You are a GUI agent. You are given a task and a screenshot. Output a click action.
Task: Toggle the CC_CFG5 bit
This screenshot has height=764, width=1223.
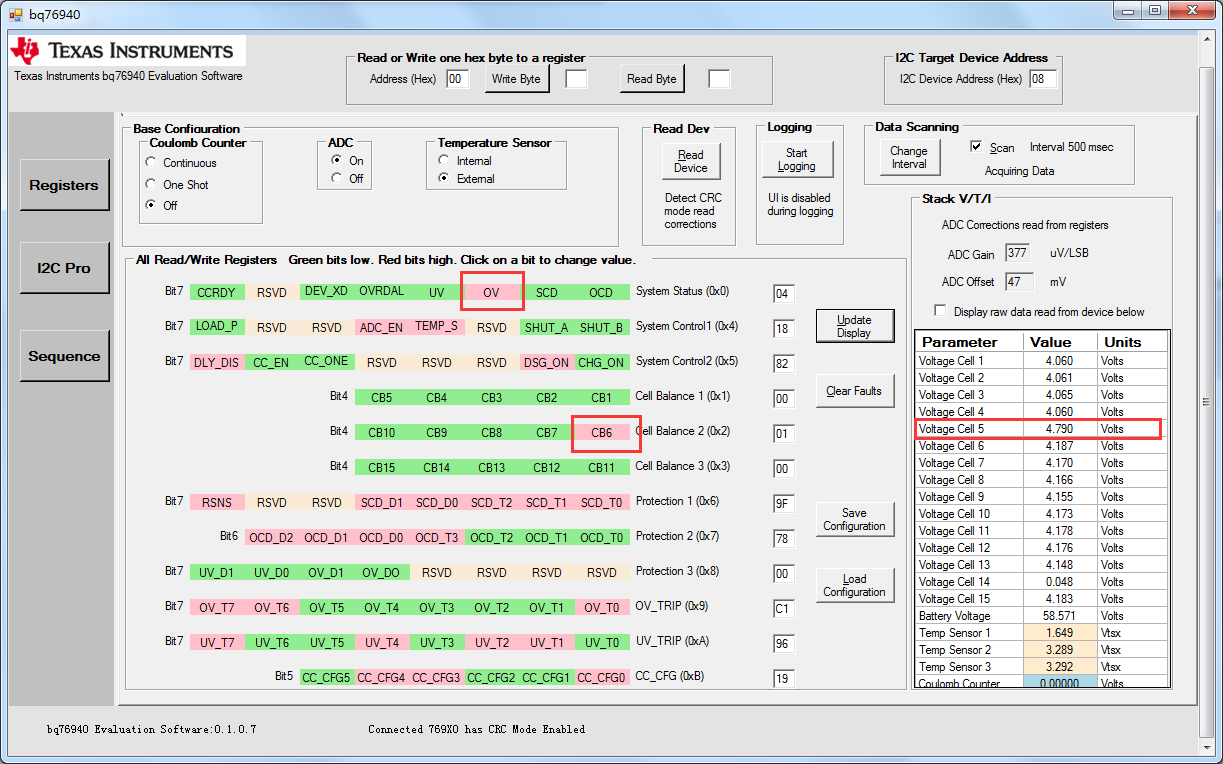327,678
